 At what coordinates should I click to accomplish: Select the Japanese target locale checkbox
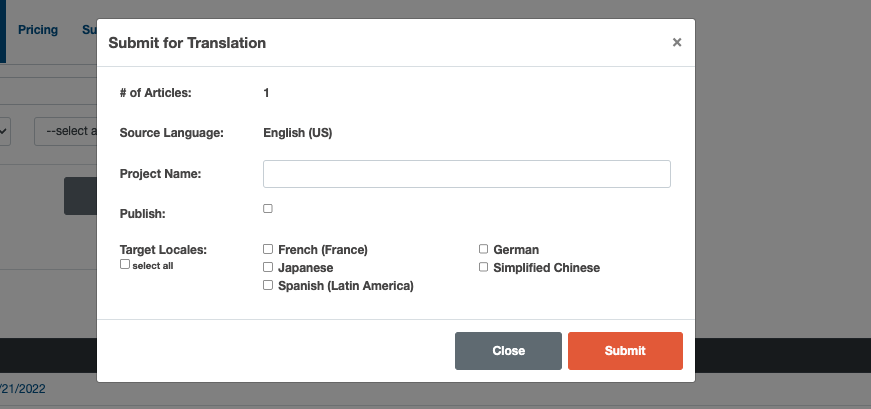[268, 267]
